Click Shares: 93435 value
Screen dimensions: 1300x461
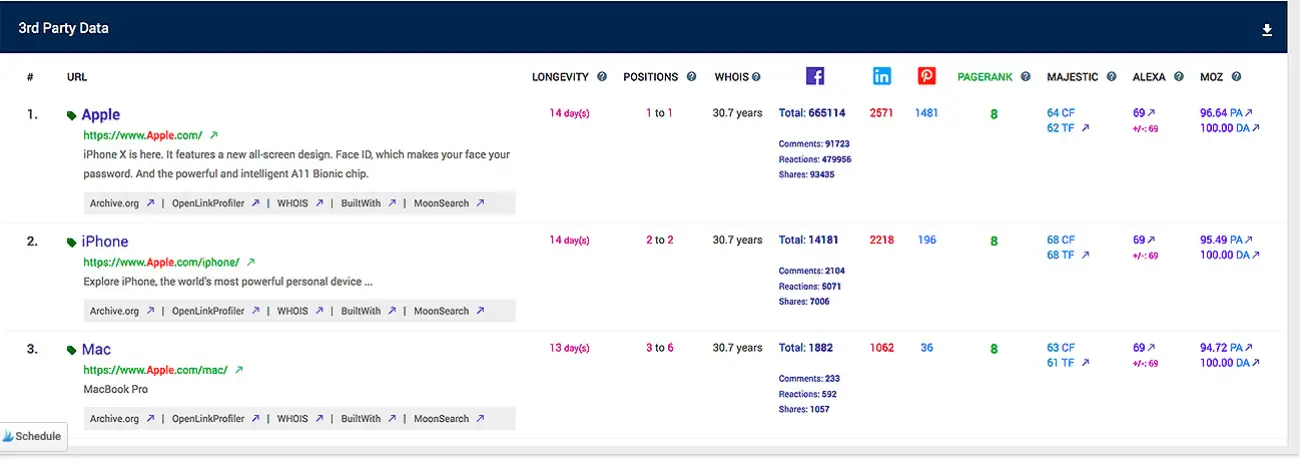click(x=807, y=175)
